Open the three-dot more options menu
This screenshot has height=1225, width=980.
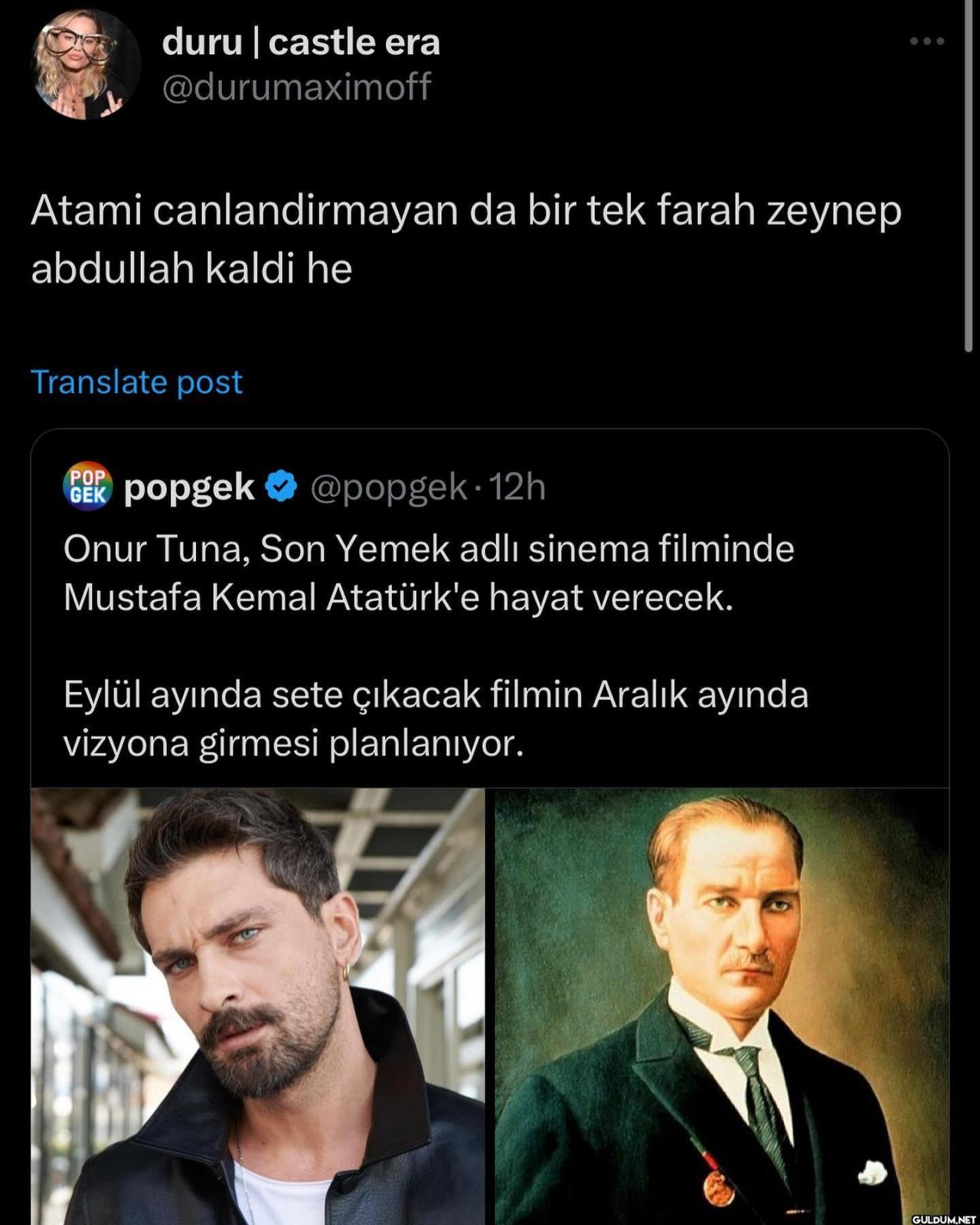point(927,41)
